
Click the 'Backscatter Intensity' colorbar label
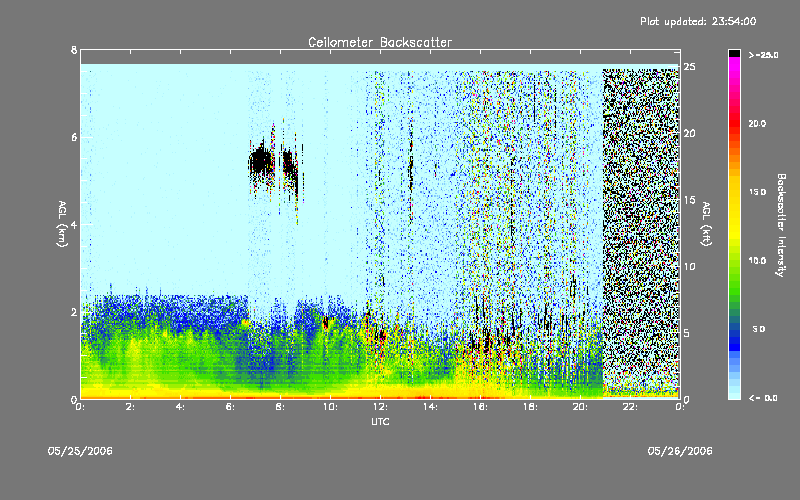tap(781, 225)
